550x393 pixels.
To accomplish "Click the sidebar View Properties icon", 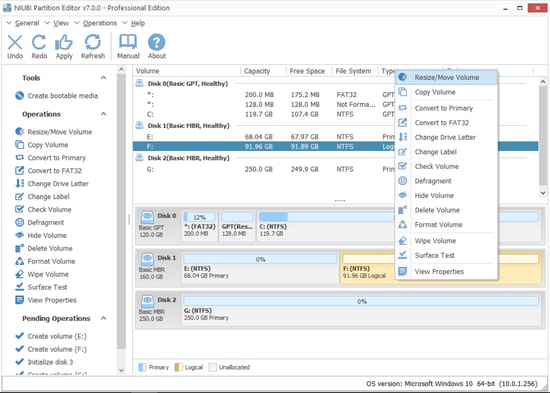I will point(20,300).
